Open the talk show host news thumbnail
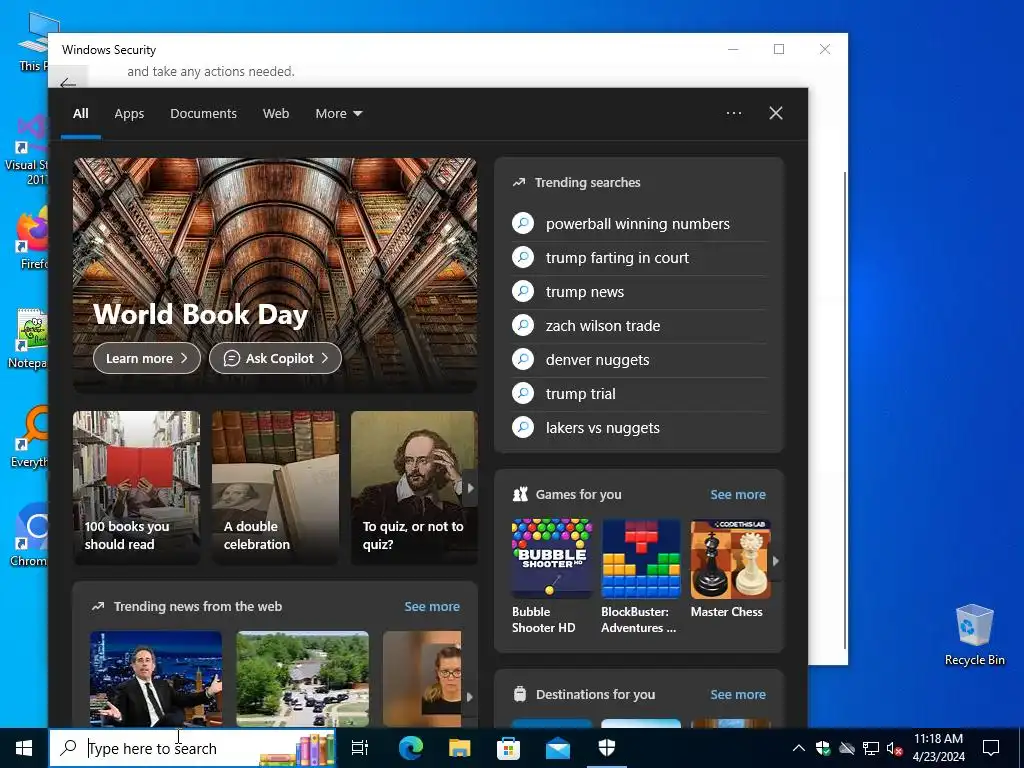This screenshot has width=1024, height=768. point(155,679)
